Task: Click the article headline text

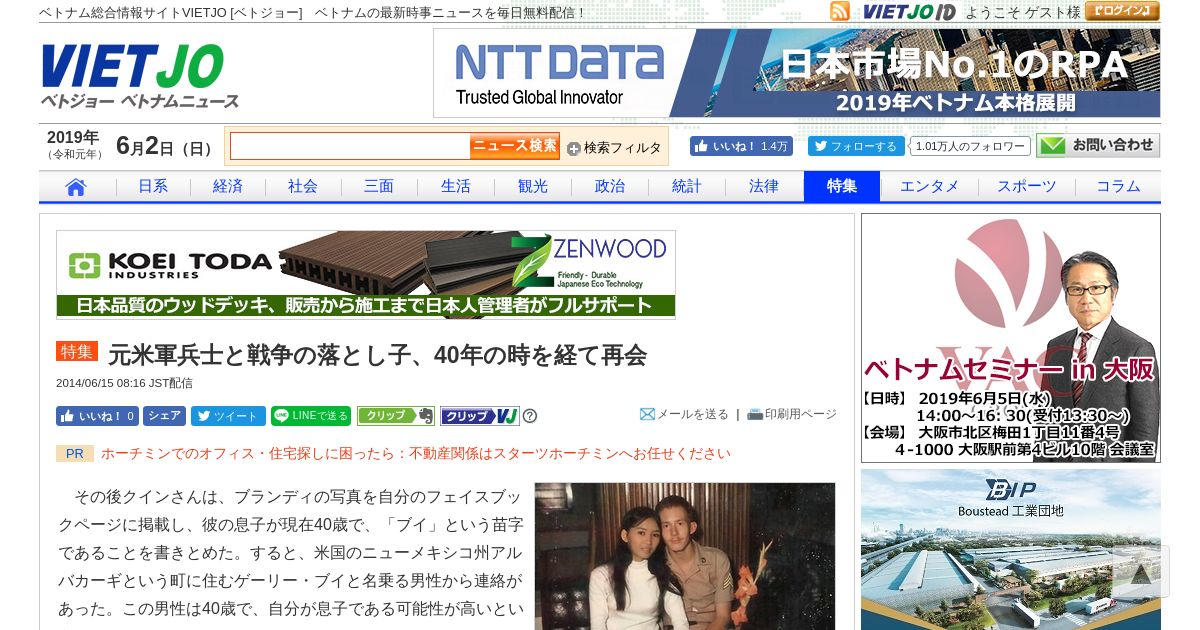Action: tap(378, 354)
